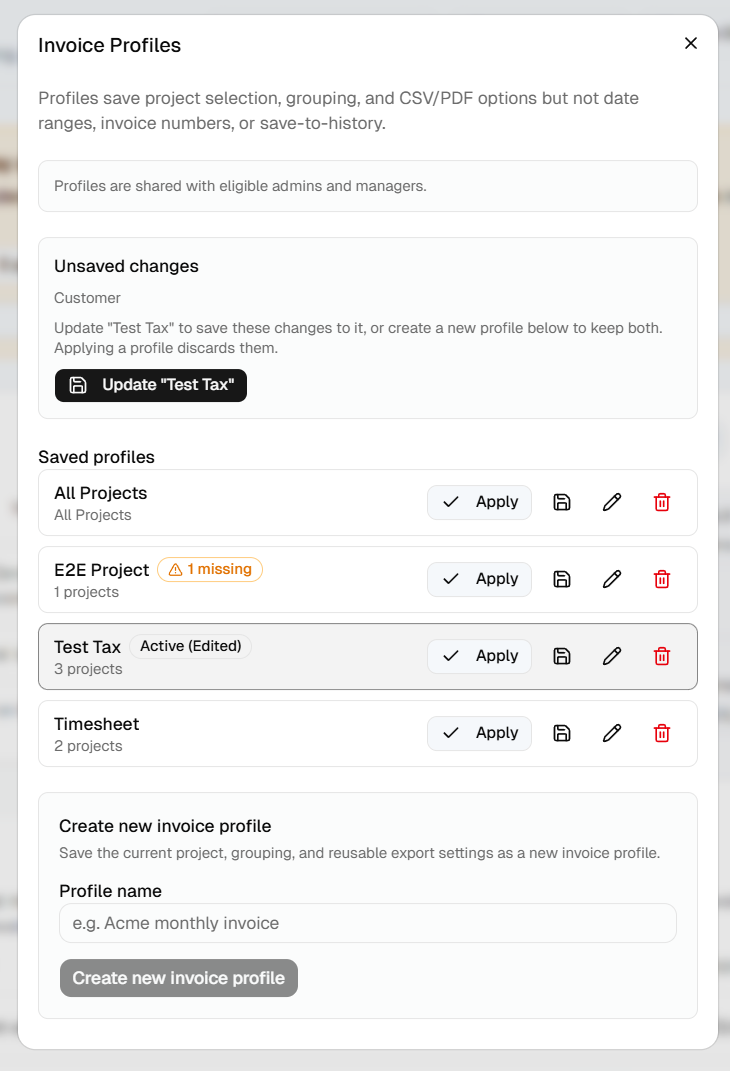Image resolution: width=730 pixels, height=1071 pixels.
Task: Overwrite E2E Project profile with save icon
Action: [x=561, y=579]
